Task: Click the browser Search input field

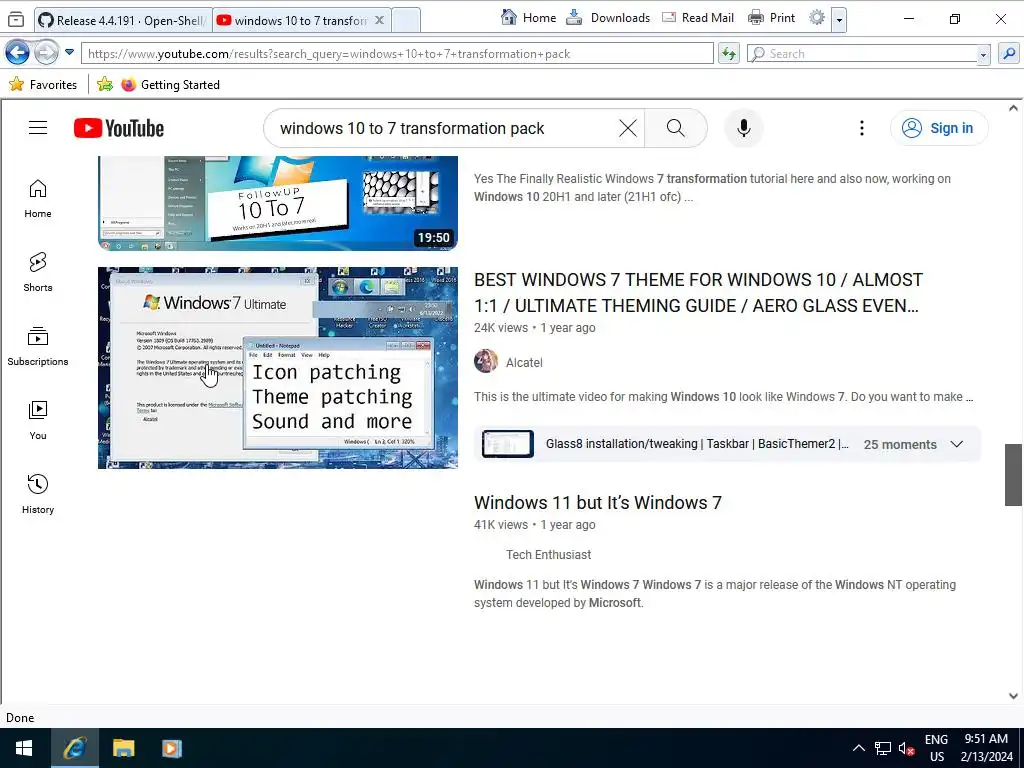Action: 862,54
